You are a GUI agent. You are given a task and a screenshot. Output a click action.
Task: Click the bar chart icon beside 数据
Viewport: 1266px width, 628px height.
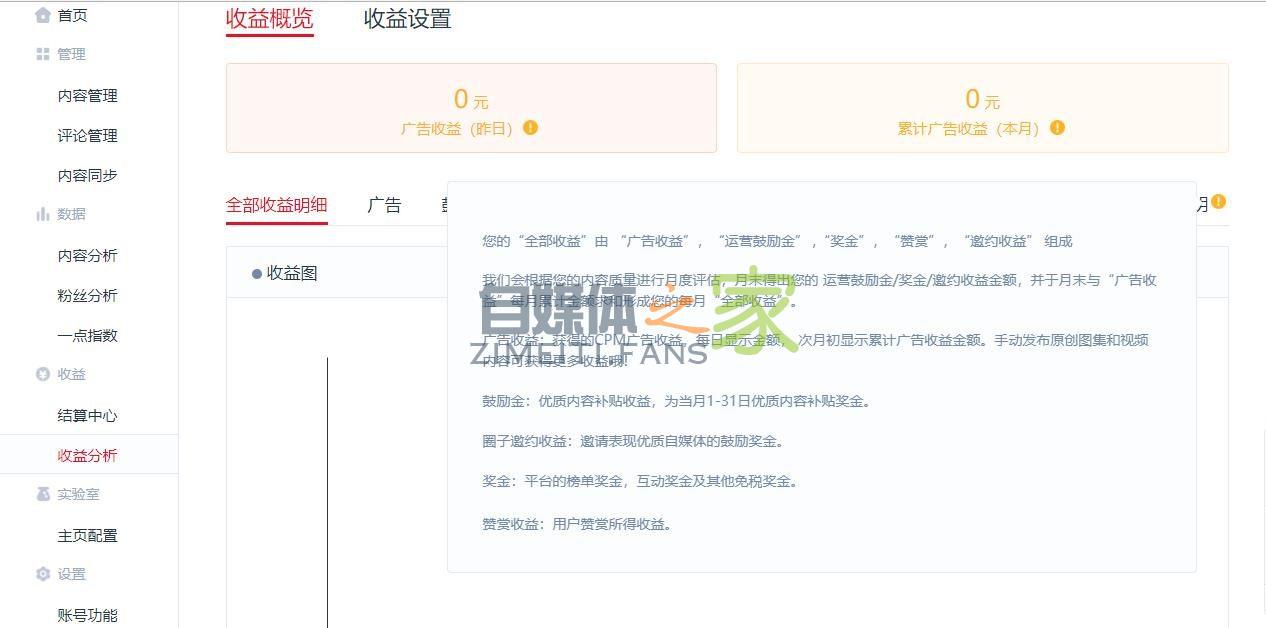pos(42,214)
